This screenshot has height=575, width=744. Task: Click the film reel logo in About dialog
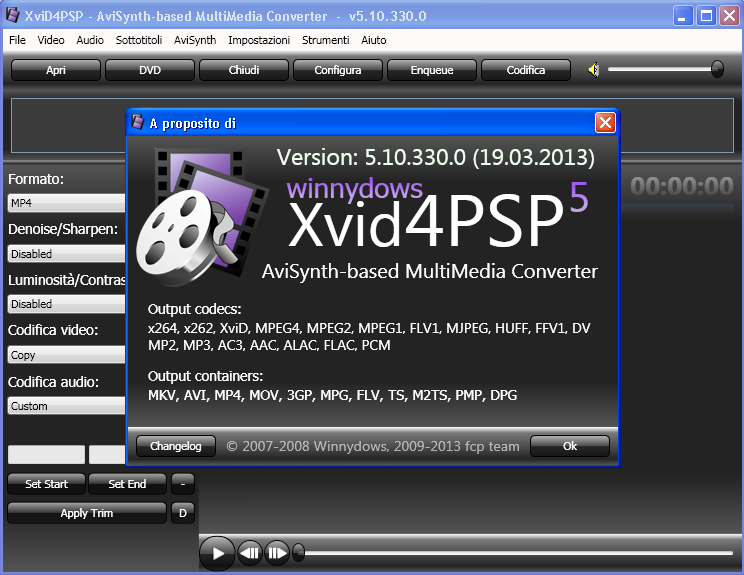tap(202, 217)
